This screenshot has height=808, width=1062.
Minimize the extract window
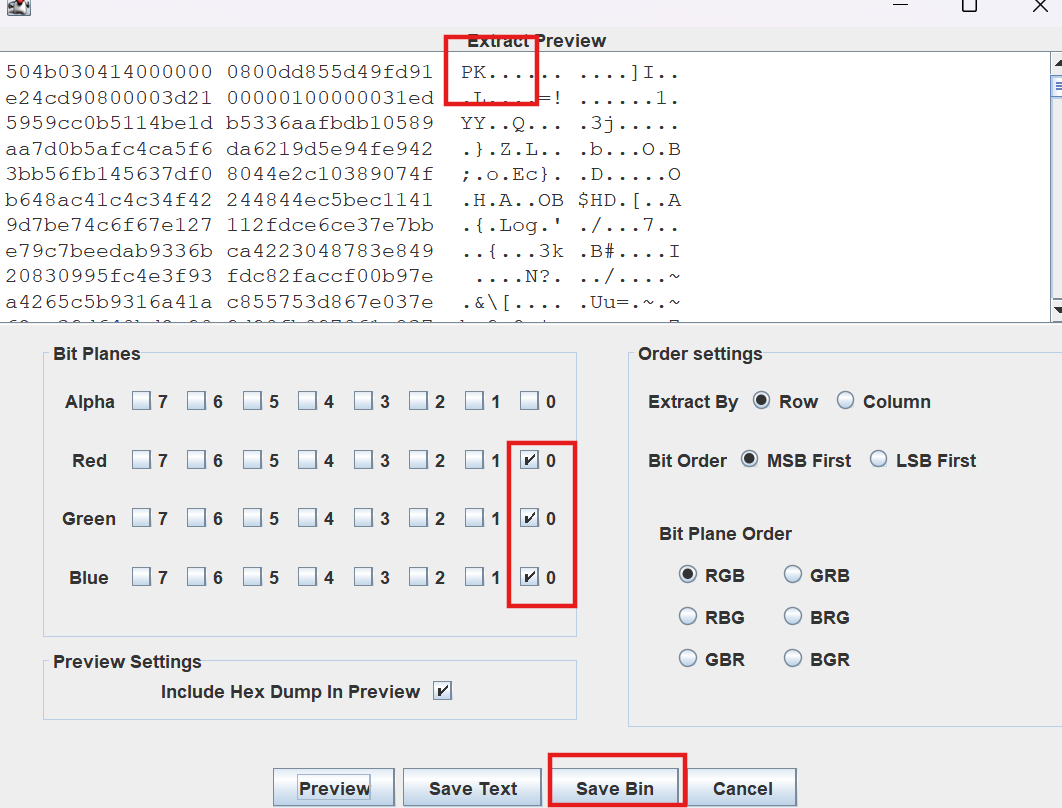coord(900,5)
